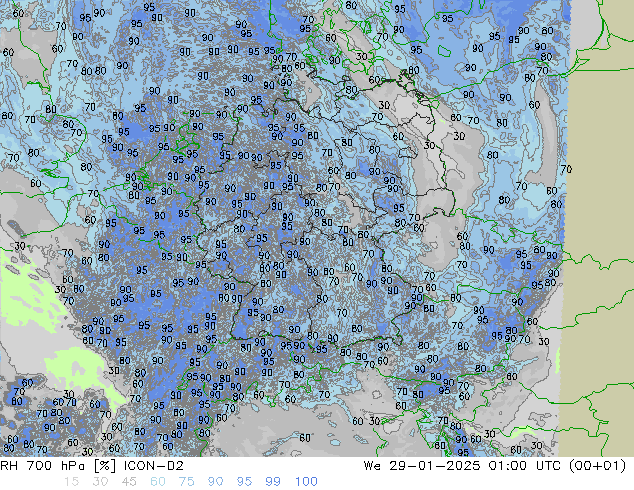Click the date 'We 29-01-2025'
Viewport: 634px width, 490px height.
pos(422,466)
